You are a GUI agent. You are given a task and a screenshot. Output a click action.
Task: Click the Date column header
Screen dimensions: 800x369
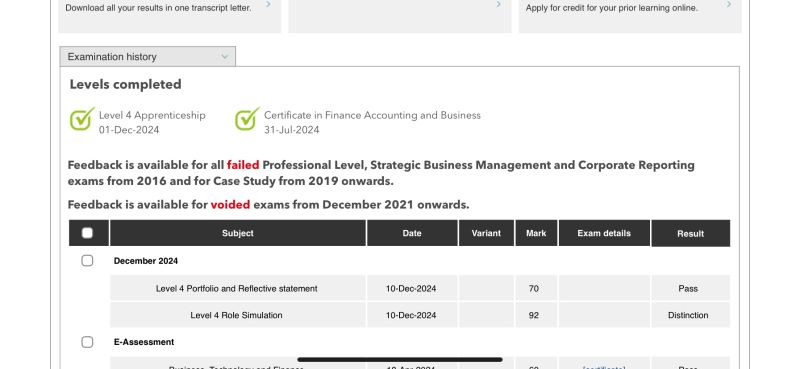click(x=412, y=233)
